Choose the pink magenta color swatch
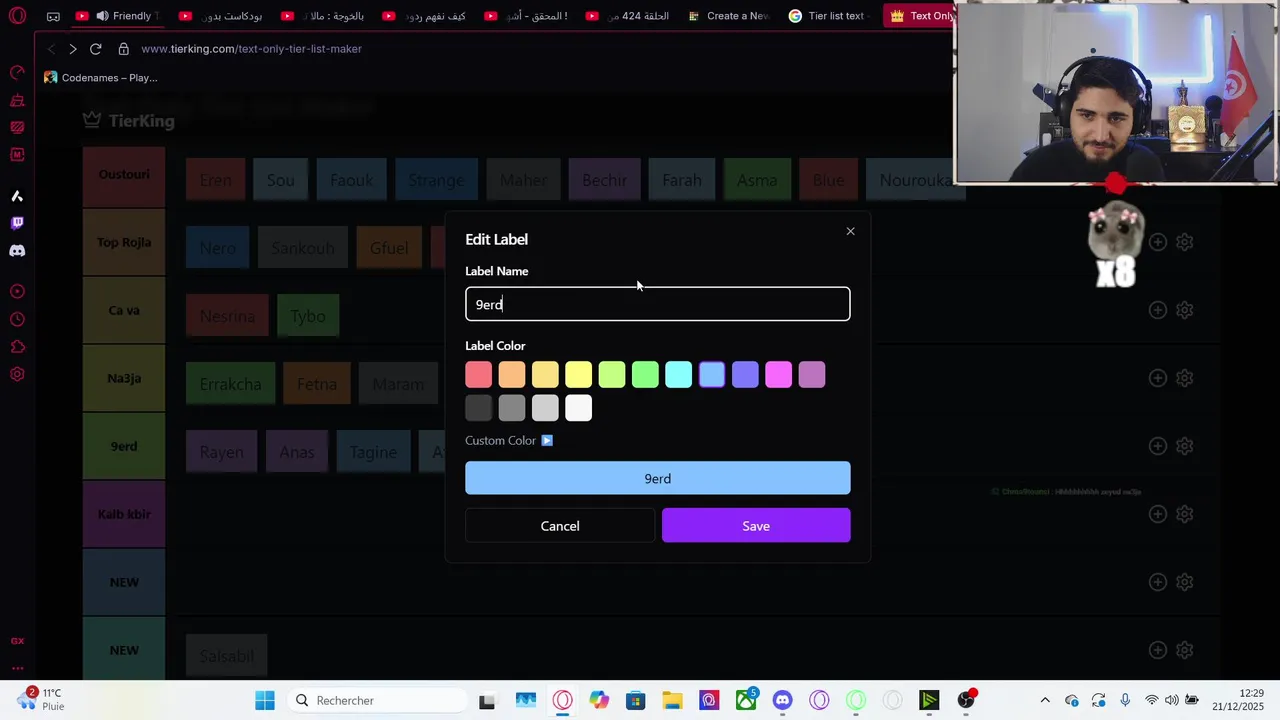This screenshot has height=720, width=1280. (x=779, y=375)
